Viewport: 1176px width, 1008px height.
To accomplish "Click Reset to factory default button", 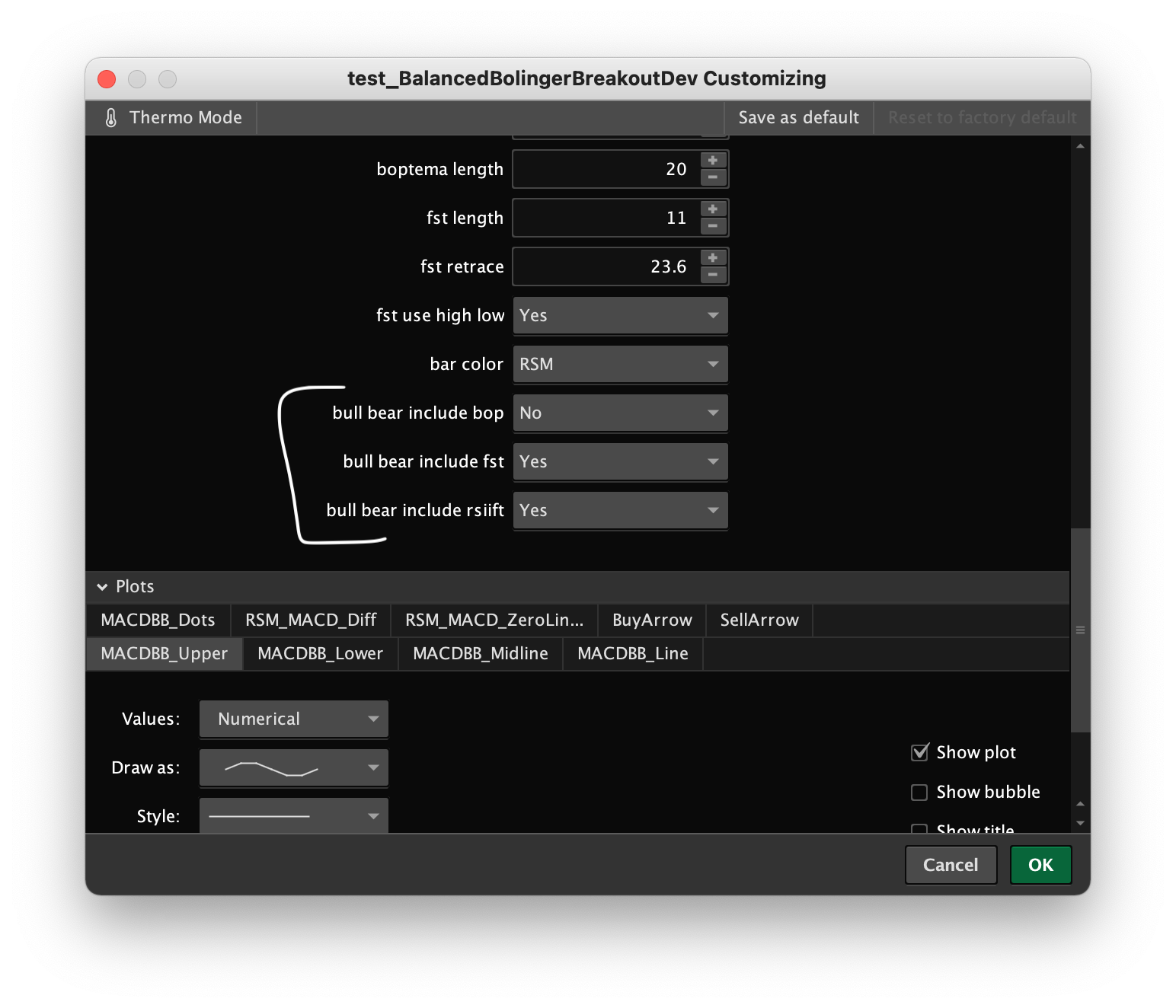I will pos(982,117).
